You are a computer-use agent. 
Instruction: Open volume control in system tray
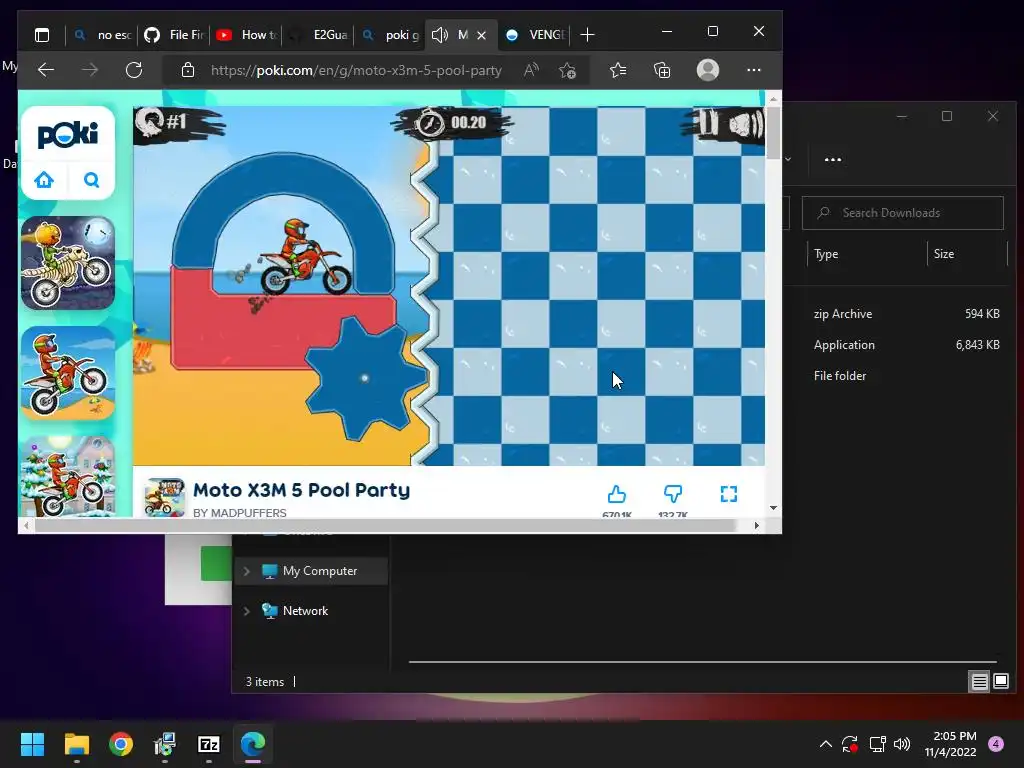902,744
